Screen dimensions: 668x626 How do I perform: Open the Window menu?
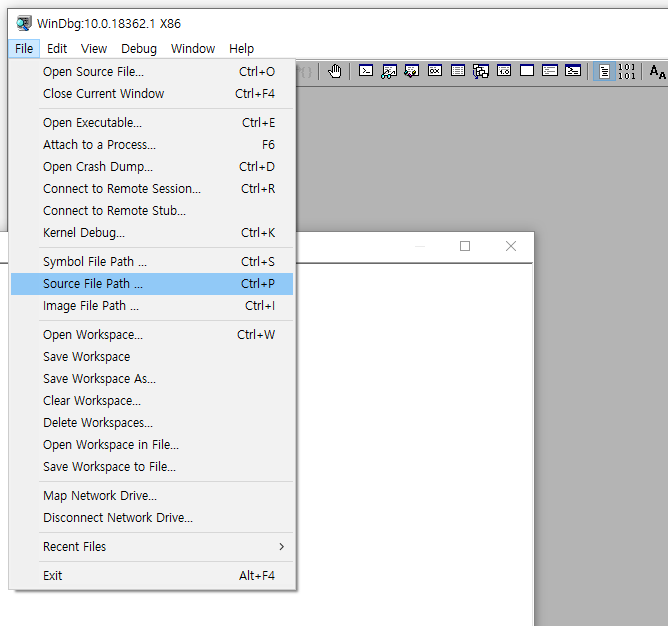(x=192, y=48)
